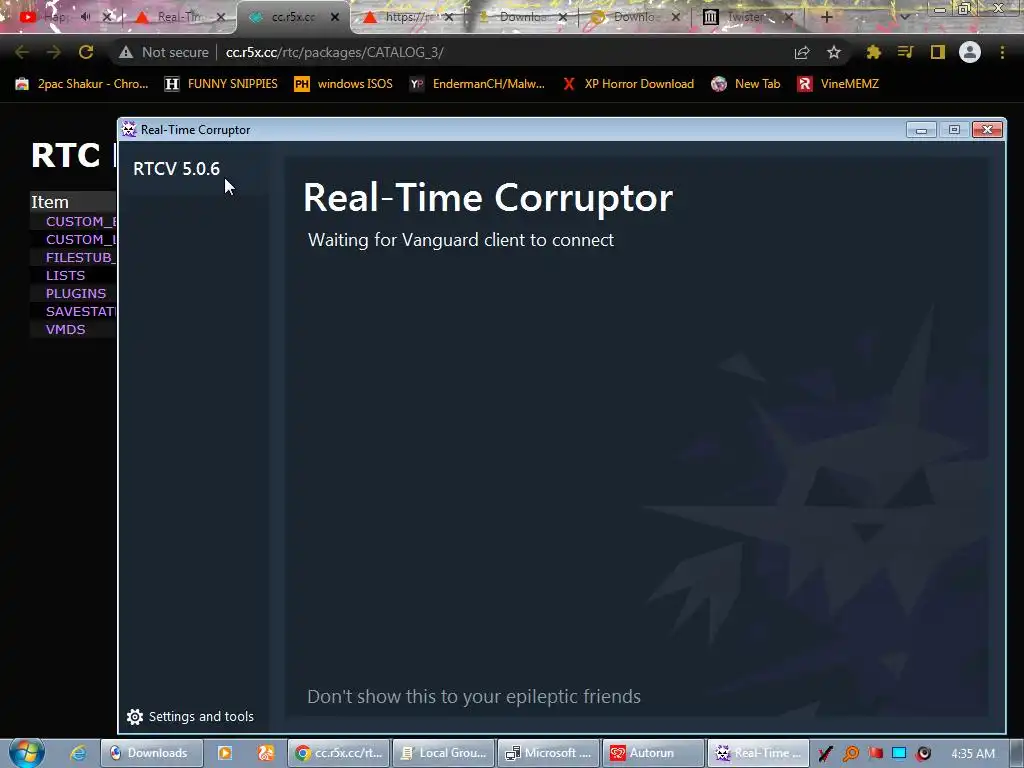Switch to Real-Time taskbar button

click(758, 753)
